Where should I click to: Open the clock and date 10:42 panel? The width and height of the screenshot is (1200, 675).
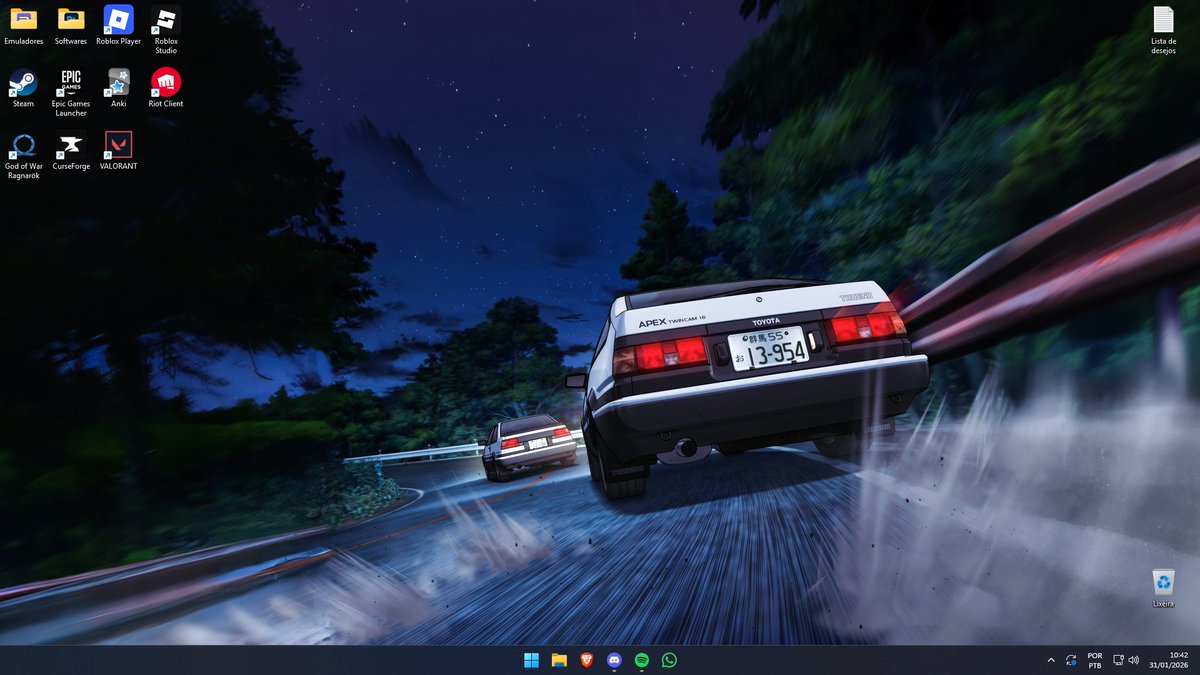pyautogui.click(x=1169, y=660)
